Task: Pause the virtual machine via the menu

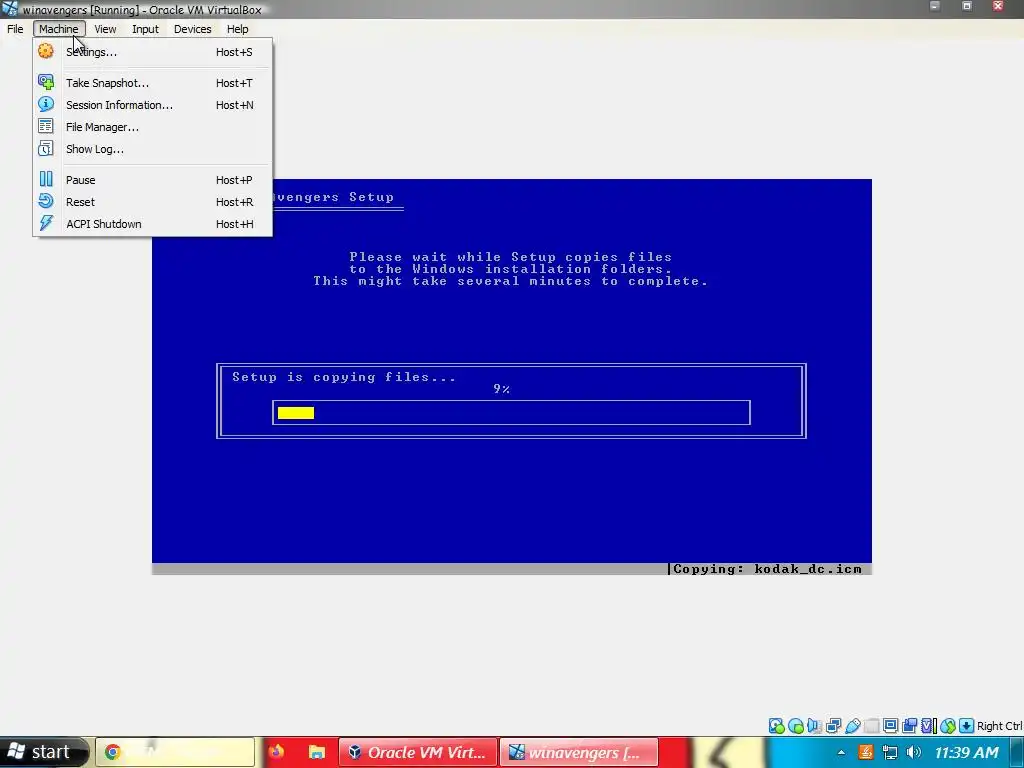Action: (152, 180)
